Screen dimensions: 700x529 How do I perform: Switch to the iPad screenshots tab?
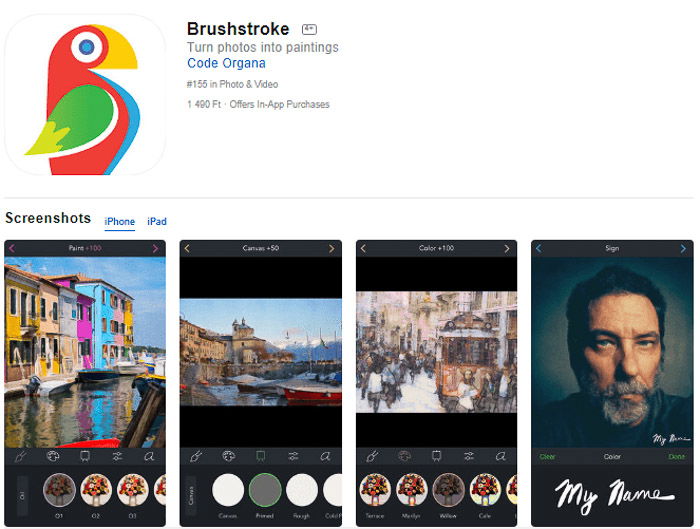157,221
